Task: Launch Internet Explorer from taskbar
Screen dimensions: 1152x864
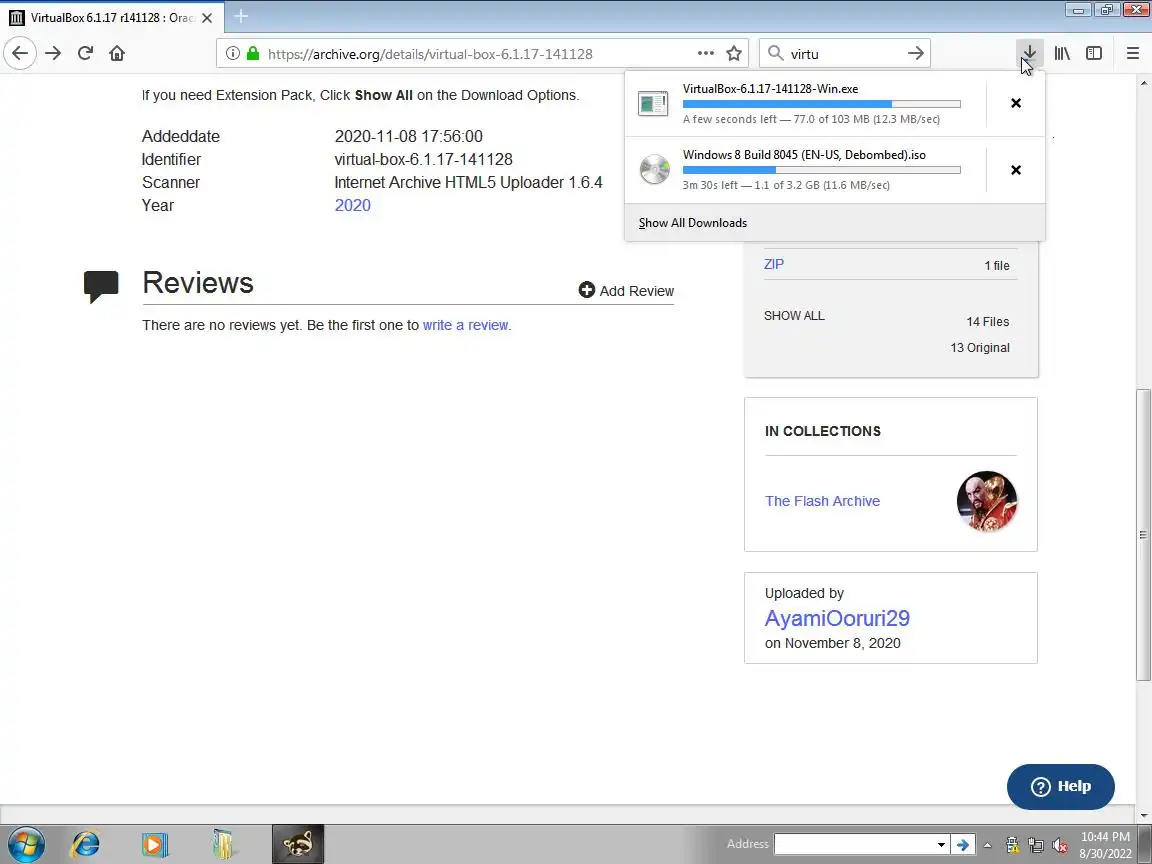Action: [x=85, y=844]
